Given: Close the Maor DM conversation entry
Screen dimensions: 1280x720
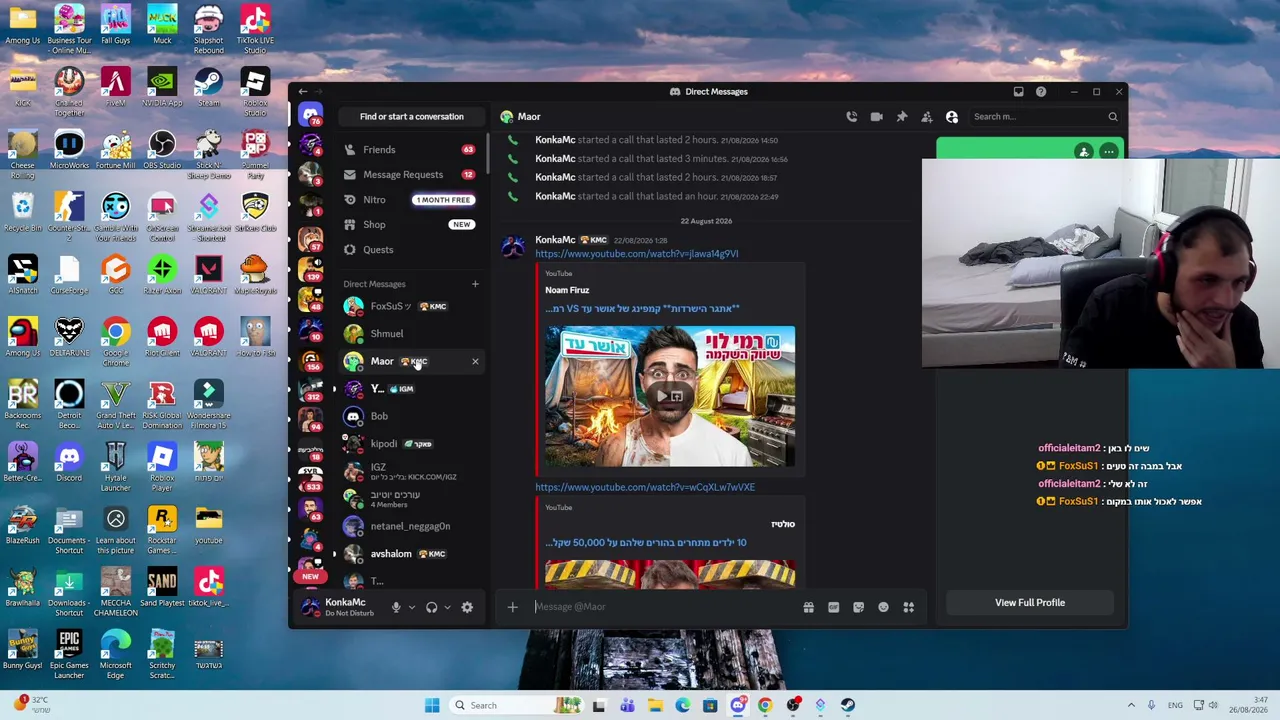Looking at the screenshot, I should click(x=475, y=362).
